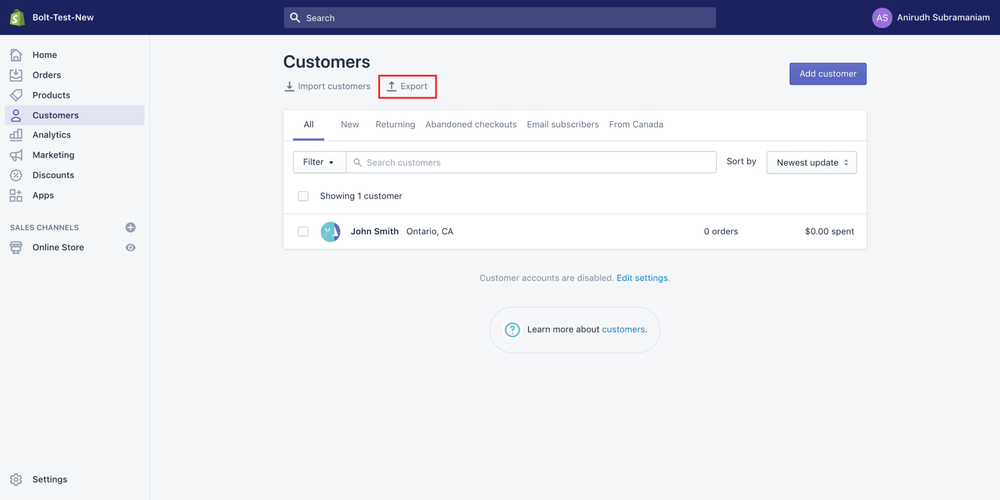Open the Abandoned checkouts tab

tap(471, 125)
